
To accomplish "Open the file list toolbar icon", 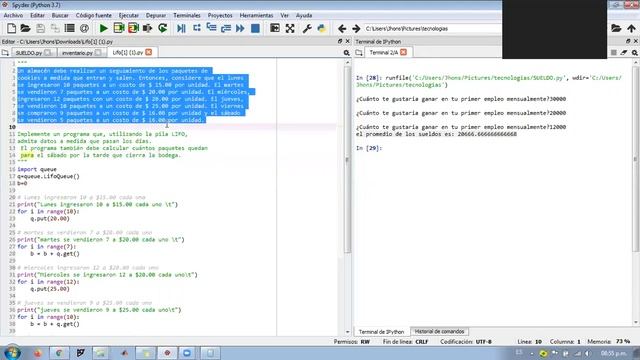I will point(69,28).
